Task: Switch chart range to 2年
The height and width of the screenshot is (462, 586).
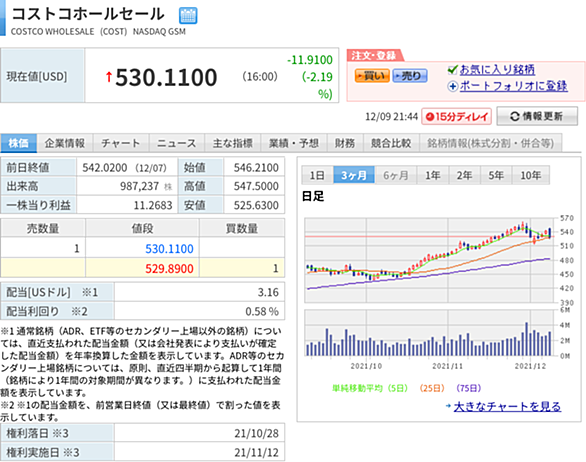Action: click(x=464, y=175)
